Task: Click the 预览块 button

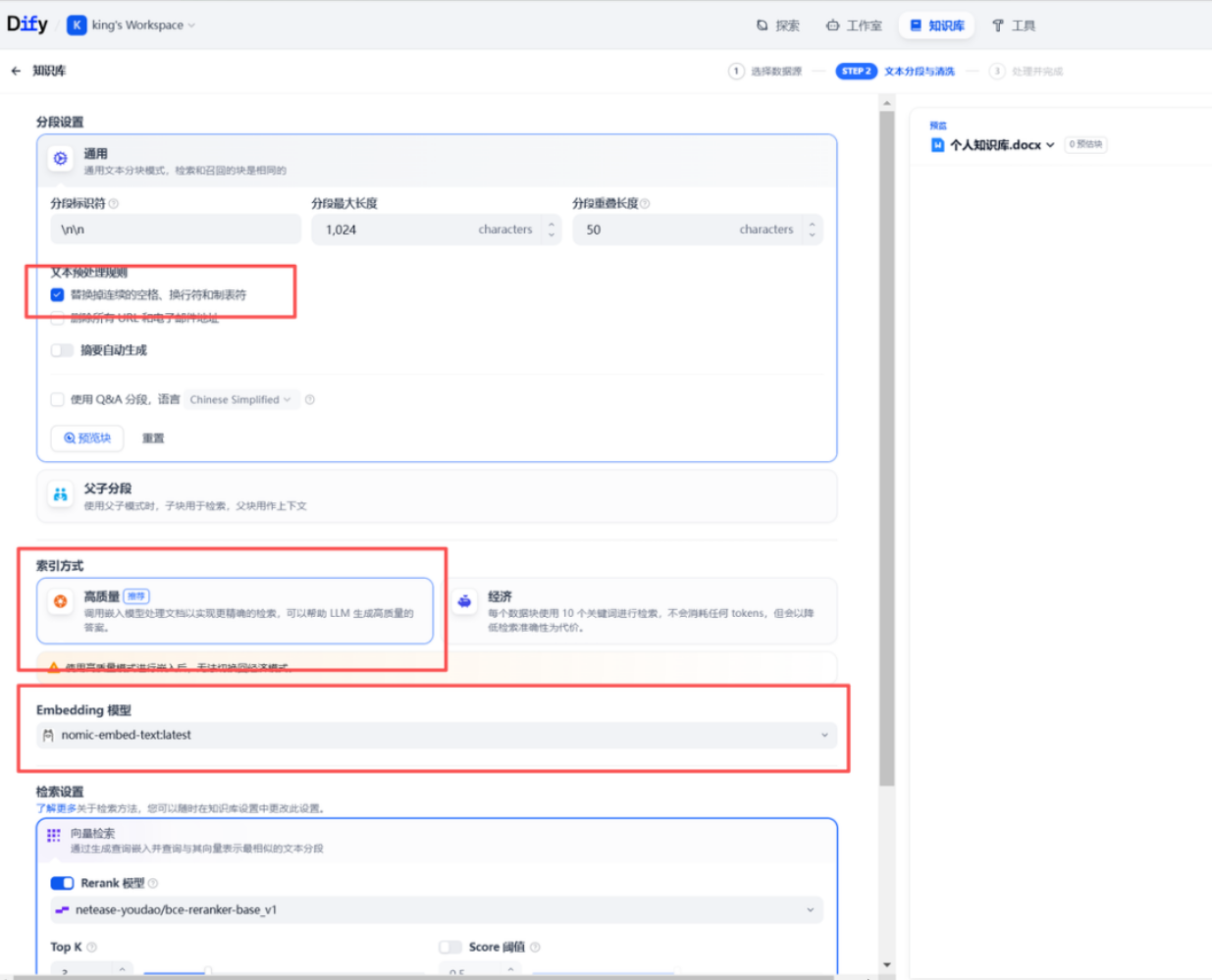Action: pos(87,438)
